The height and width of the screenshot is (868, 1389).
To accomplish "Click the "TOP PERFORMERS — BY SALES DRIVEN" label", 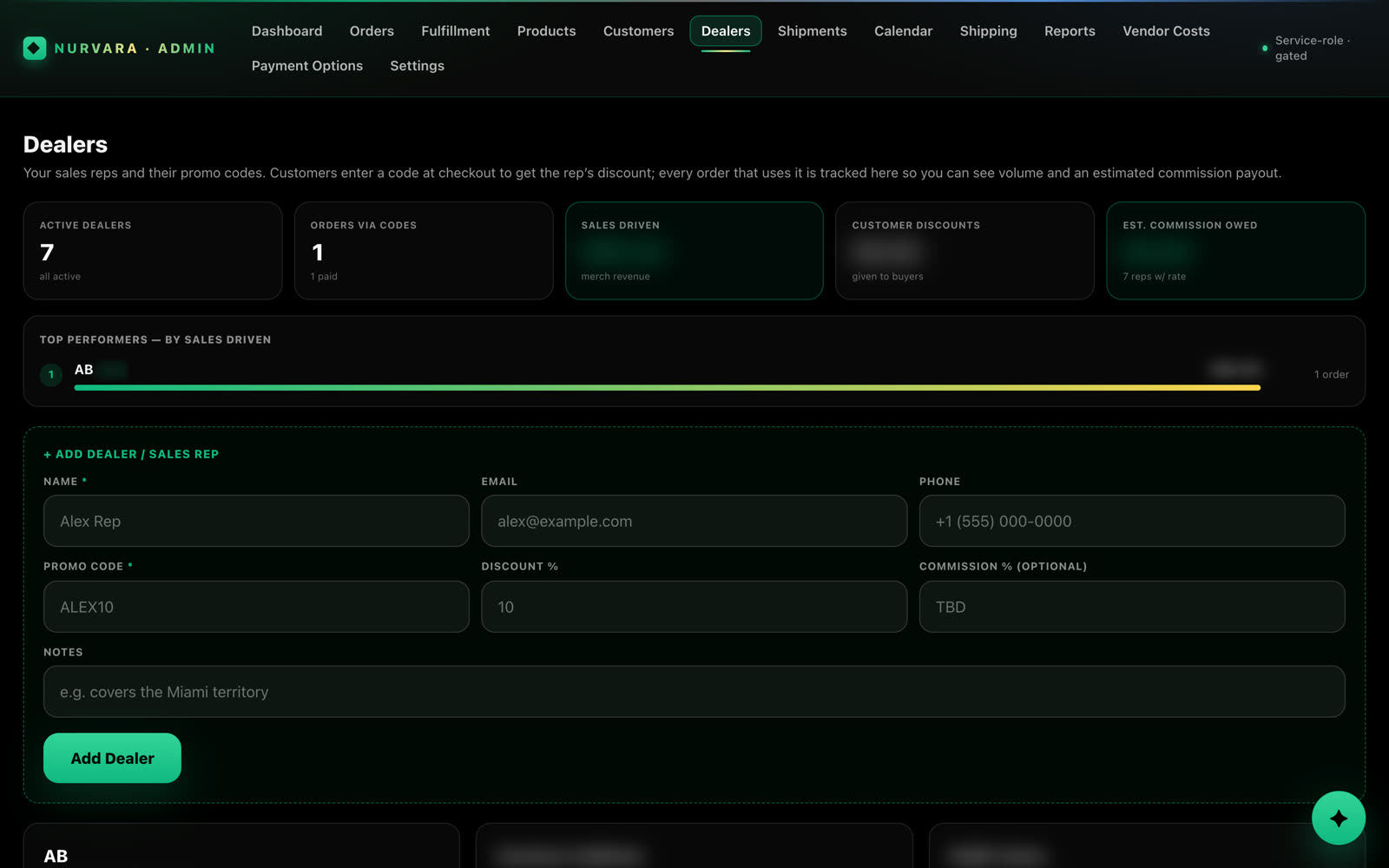I will pos(155,340).
